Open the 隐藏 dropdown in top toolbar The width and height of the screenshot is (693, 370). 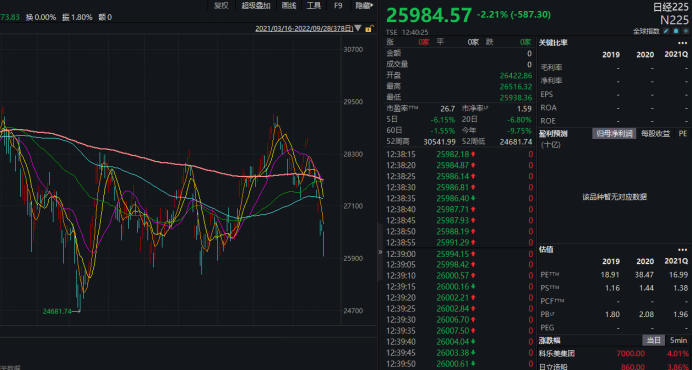[364, 5]
